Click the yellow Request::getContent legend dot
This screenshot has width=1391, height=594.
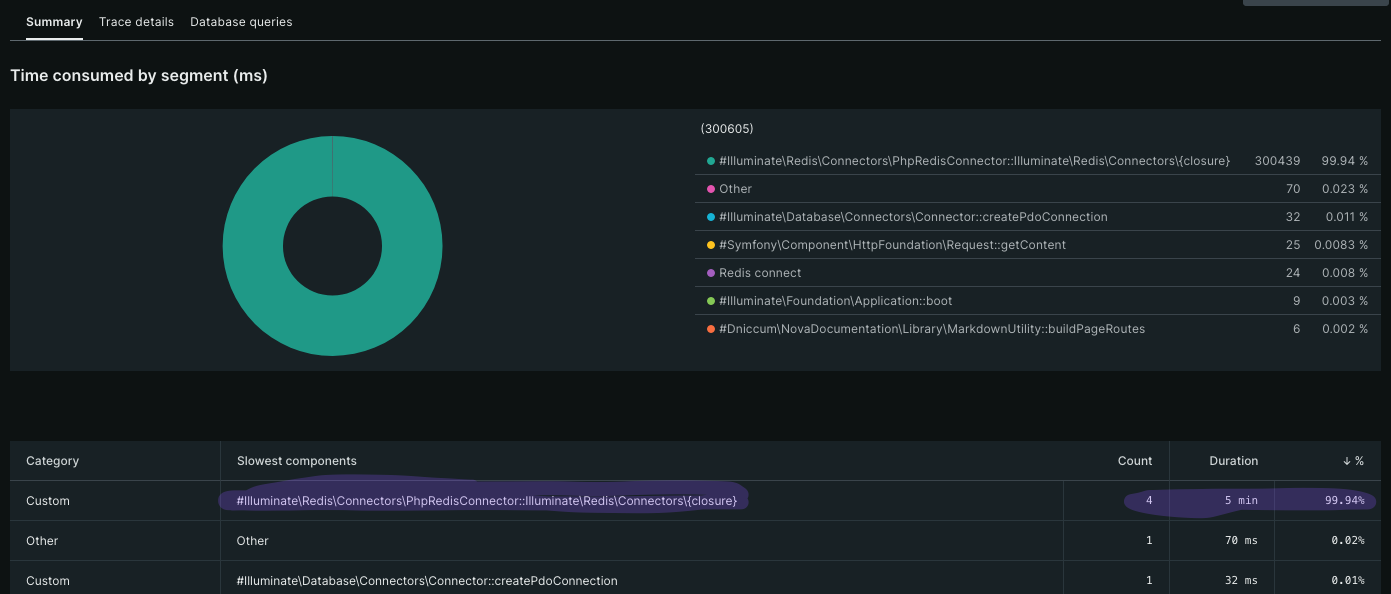point(711,245)
